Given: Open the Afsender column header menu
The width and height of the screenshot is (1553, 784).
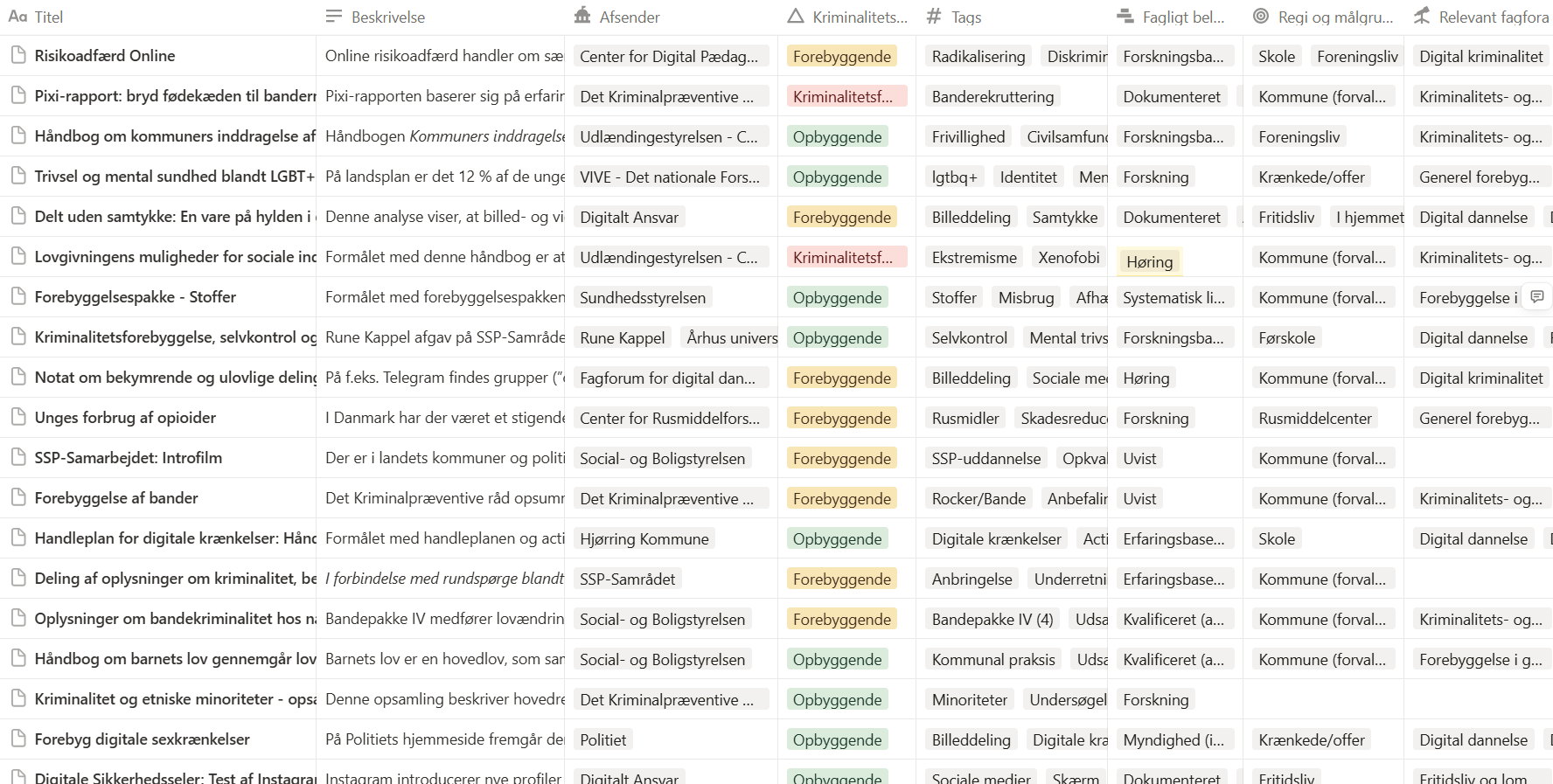Looking at the screenshot, I should point(629,17).
